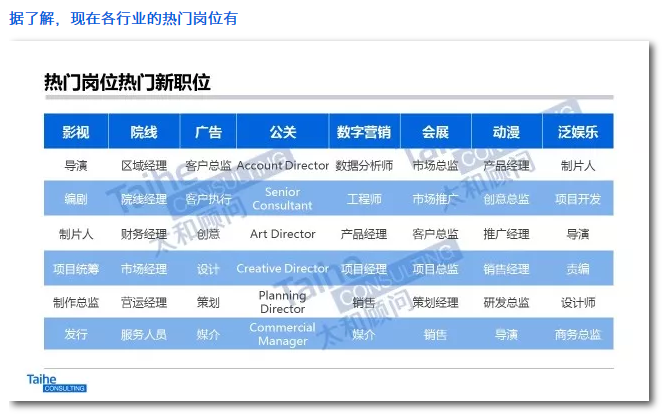This screenshot has height=416, width=664.
Task: Click the 项目统筹 cell
Action: [76, 269]
